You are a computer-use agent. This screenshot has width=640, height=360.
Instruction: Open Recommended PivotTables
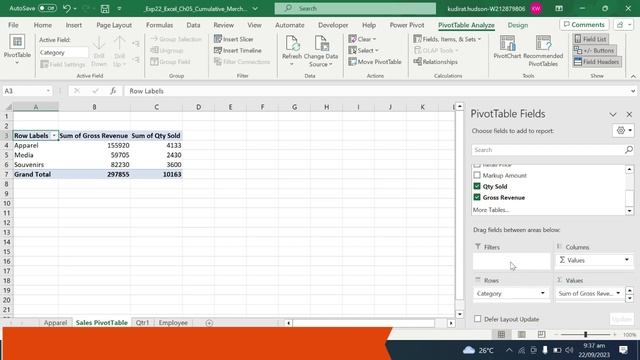coord(543,51)
